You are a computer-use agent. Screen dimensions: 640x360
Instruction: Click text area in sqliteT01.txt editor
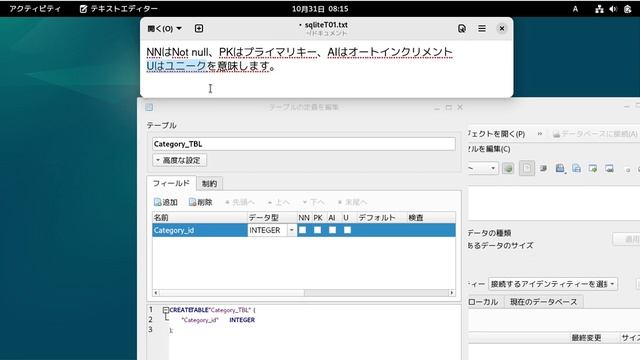pos(327,69)
